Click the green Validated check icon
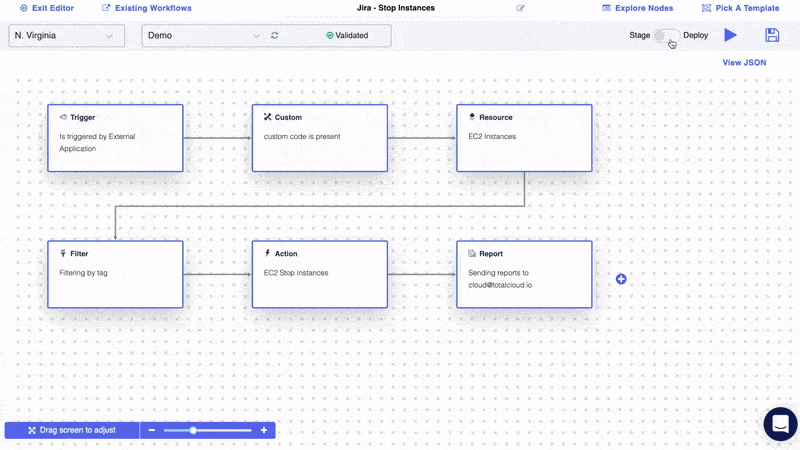 click(x=330, y=35)
